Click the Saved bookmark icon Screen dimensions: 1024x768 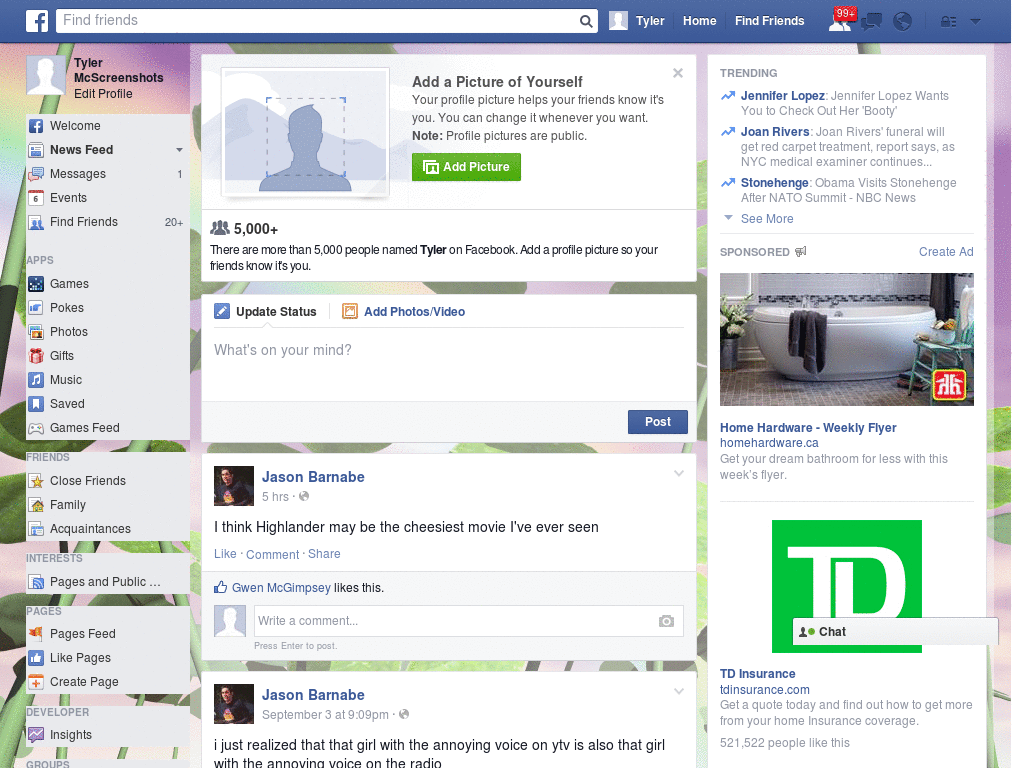tap(36, 404)
